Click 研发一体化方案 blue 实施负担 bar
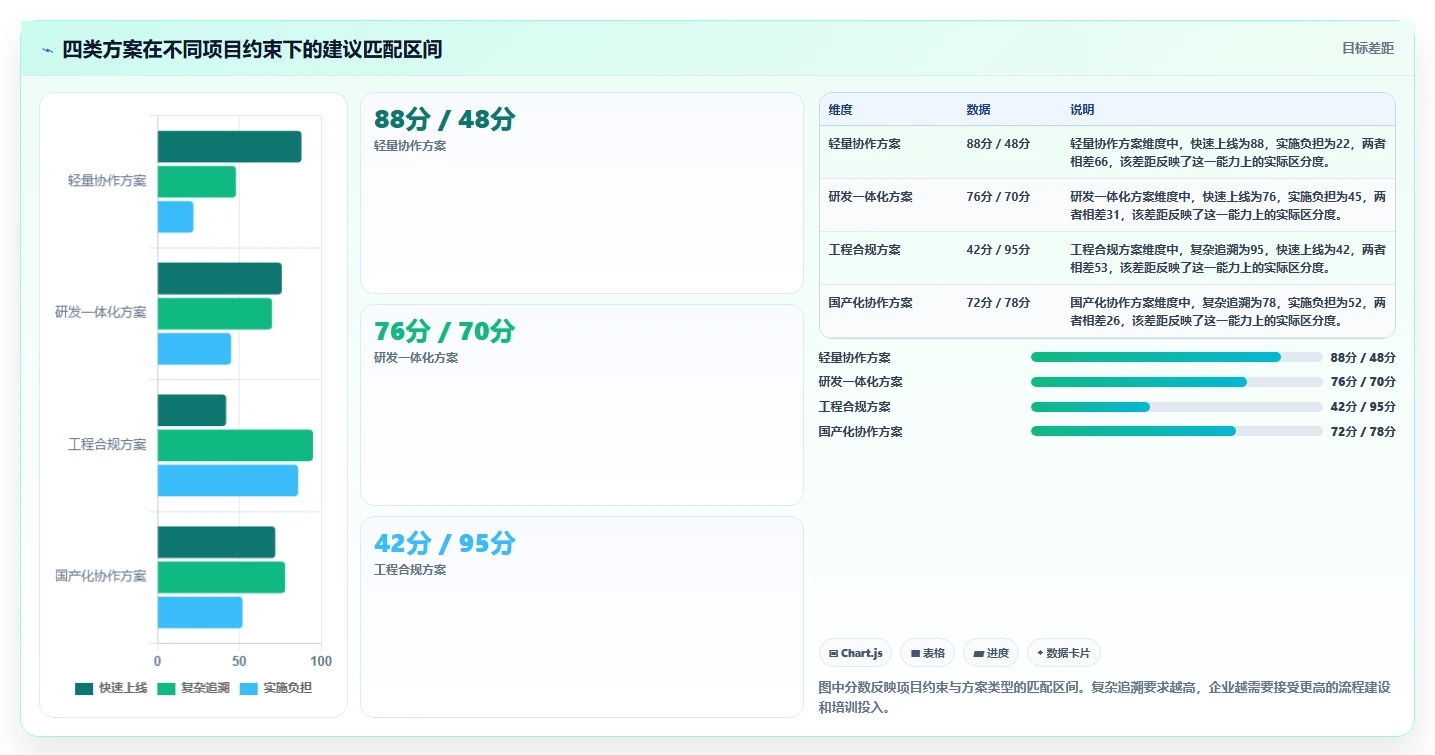Screen dimensions: 1435x755 click(194, 348)
